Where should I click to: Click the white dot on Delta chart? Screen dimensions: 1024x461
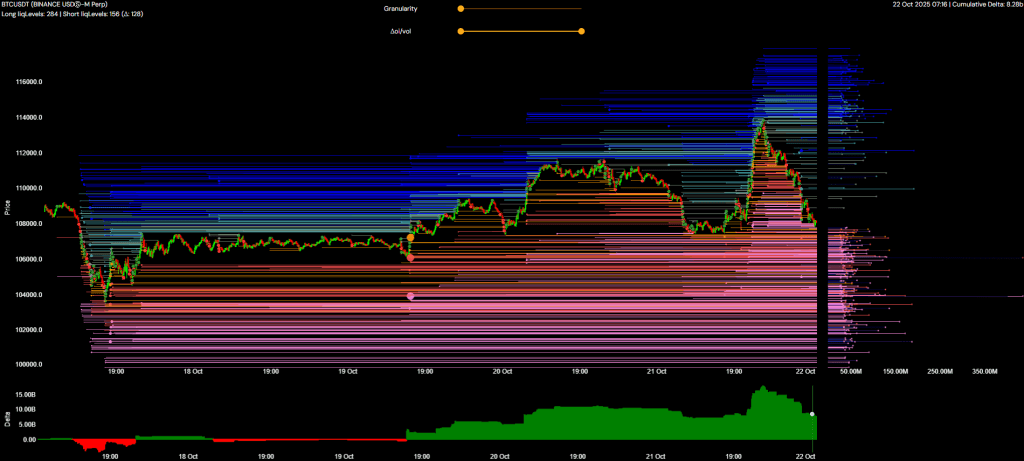pyautogui.click(x=813, y=414)
